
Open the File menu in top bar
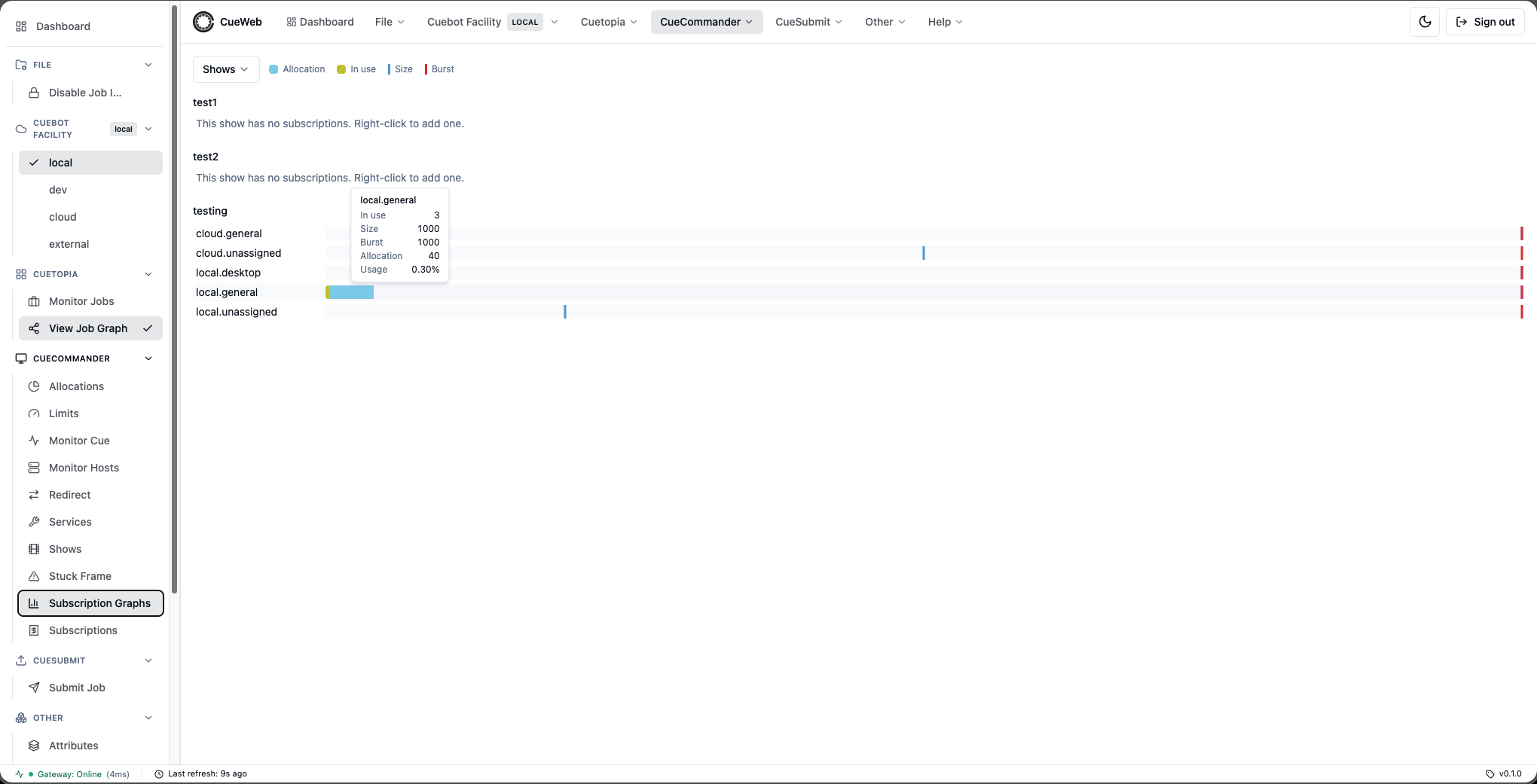pos(390,22)
